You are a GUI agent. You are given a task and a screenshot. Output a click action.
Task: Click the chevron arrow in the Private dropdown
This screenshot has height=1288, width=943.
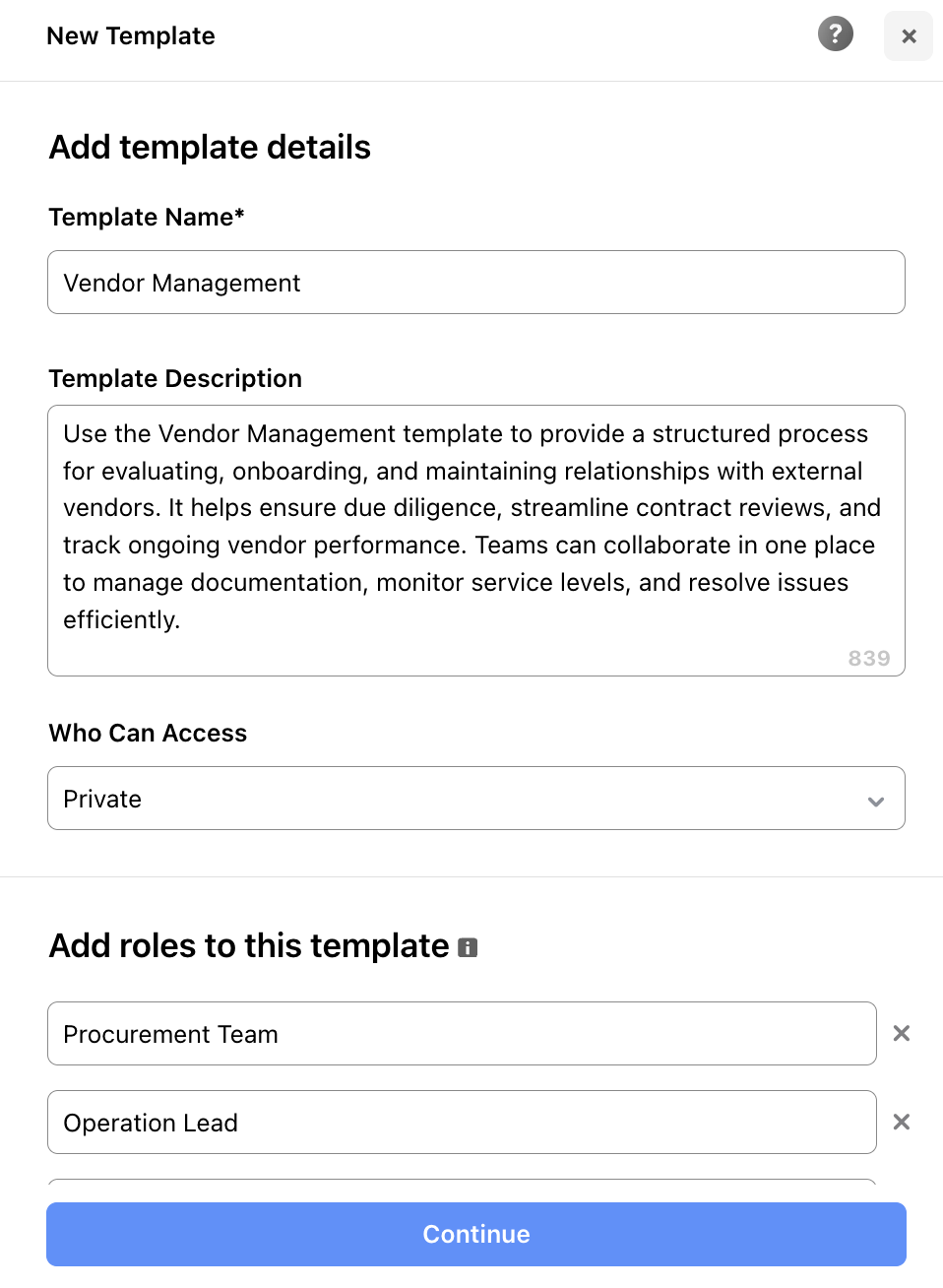pos(875,801)
